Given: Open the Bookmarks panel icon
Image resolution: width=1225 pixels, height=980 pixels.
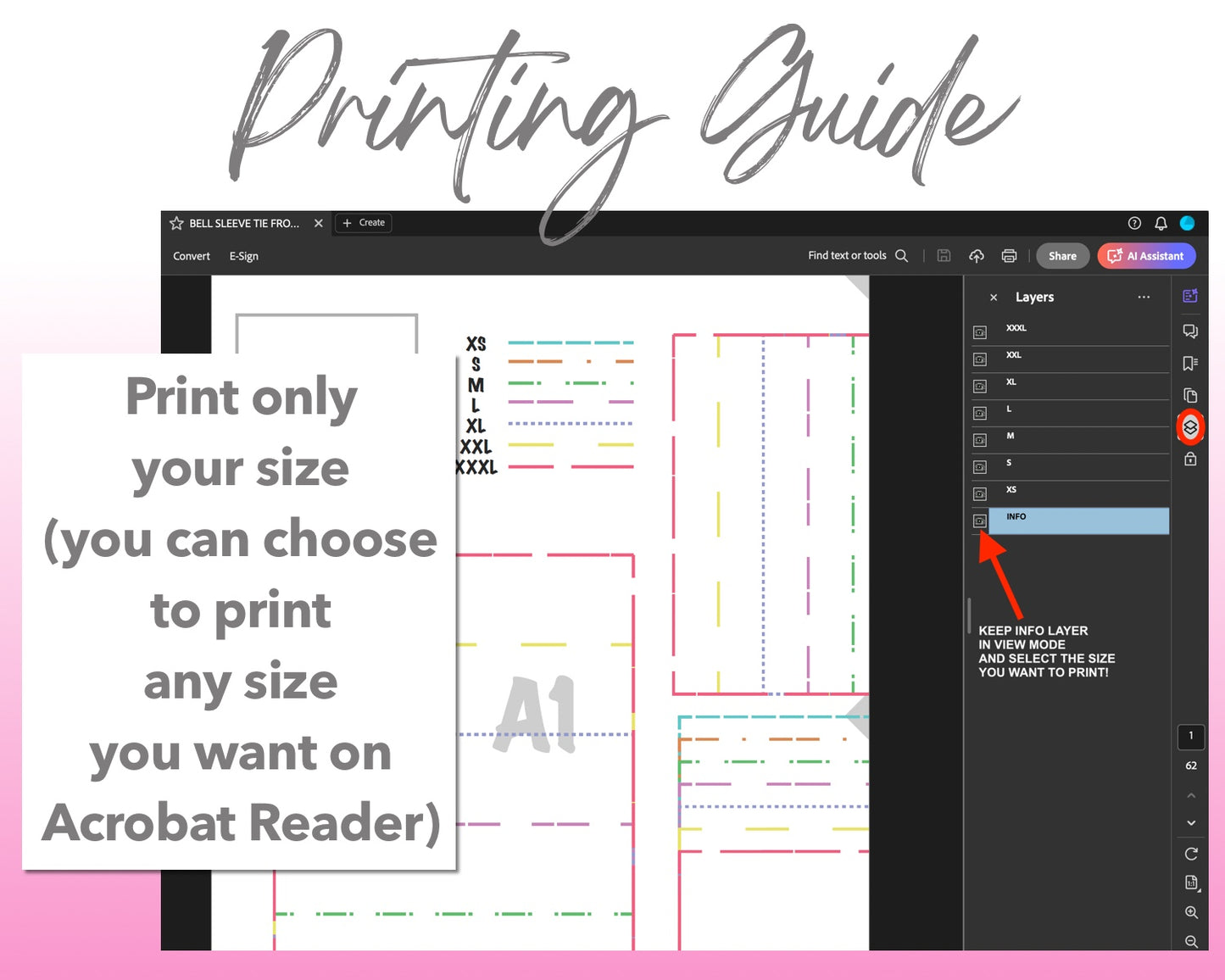Looking at the screenshot, I should pos(1190,363).
